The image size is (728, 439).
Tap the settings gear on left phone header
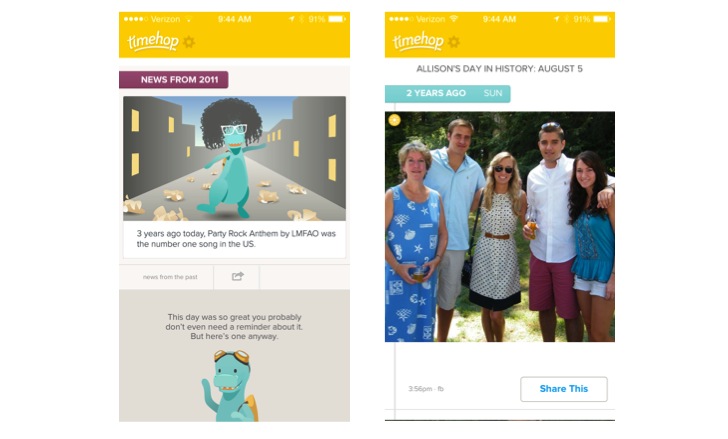coord(189,42)
